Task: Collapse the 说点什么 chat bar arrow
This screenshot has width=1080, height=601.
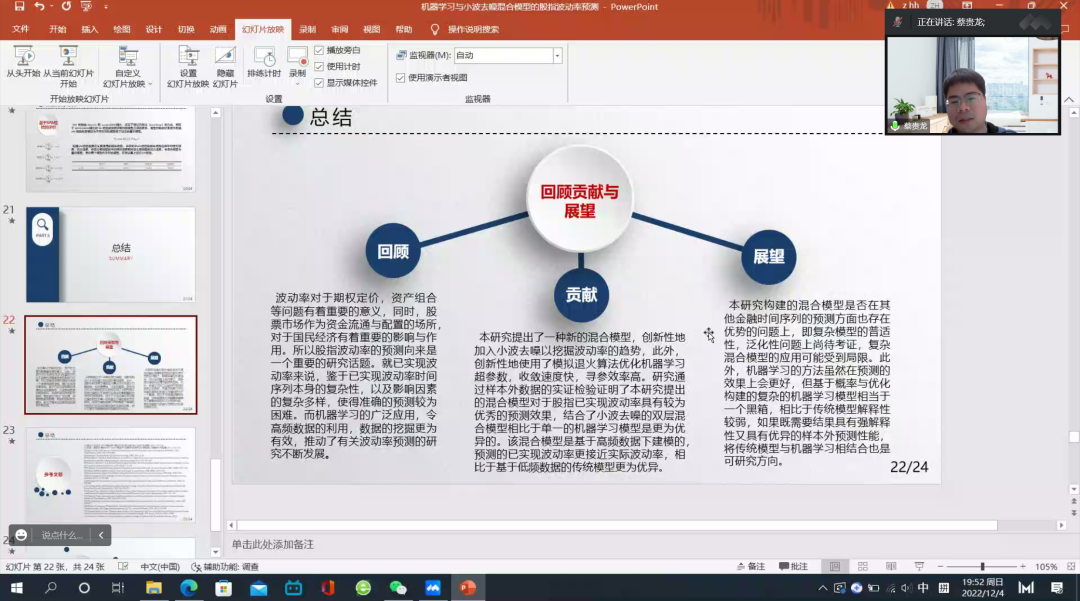Action: click(101, 535)
